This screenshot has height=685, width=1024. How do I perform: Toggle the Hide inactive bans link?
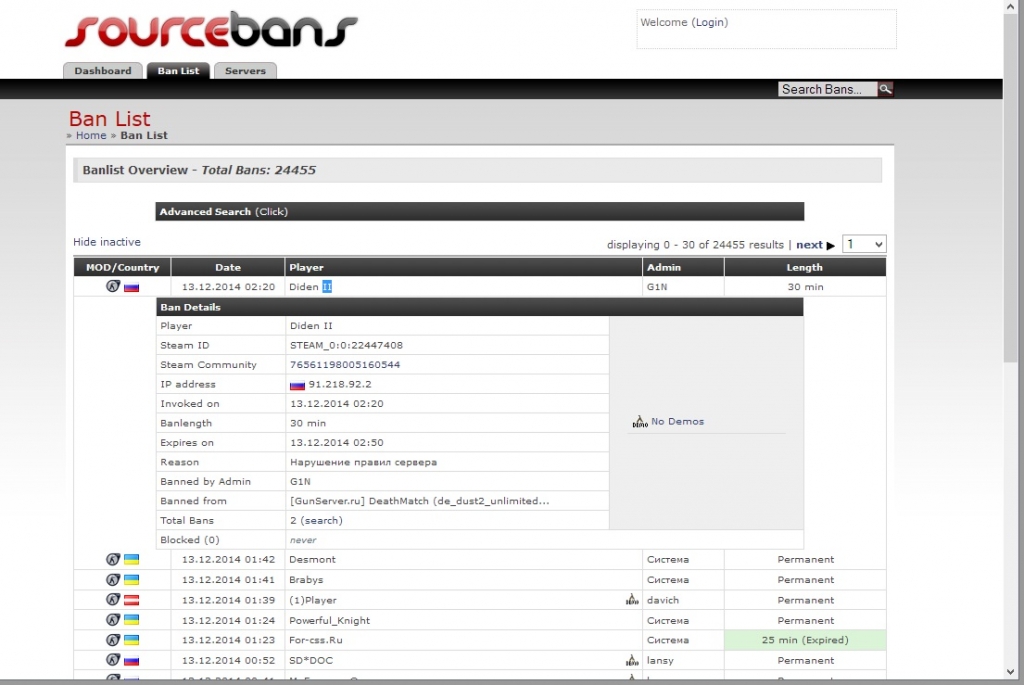107,242
